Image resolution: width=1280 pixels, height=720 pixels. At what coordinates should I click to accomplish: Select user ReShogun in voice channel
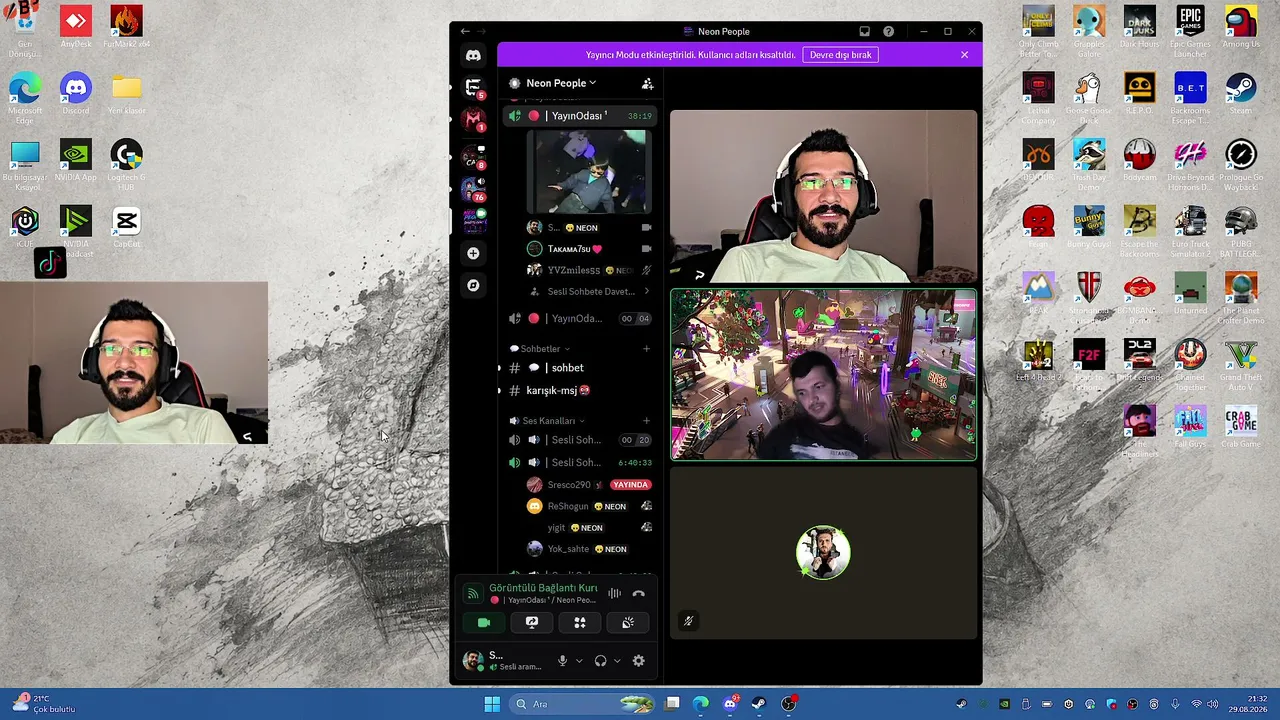click(x=589, y=506)
